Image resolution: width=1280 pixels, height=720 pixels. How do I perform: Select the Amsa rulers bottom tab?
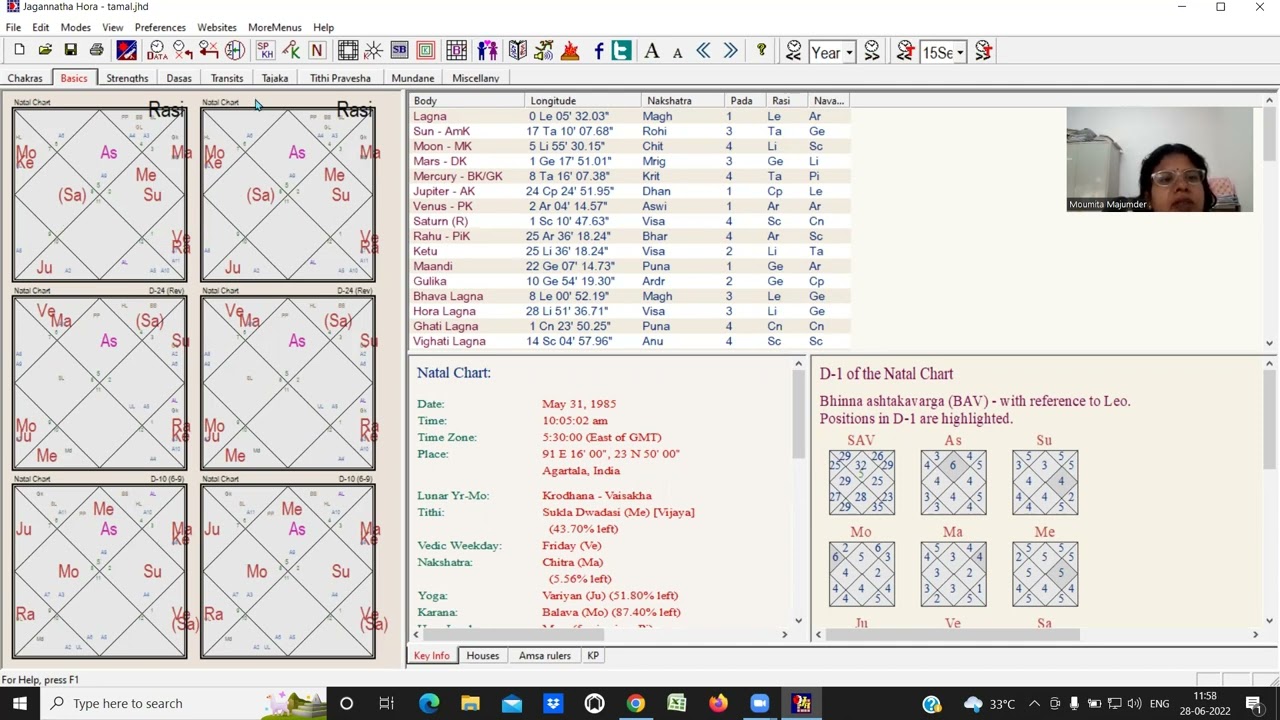(545, 656)
